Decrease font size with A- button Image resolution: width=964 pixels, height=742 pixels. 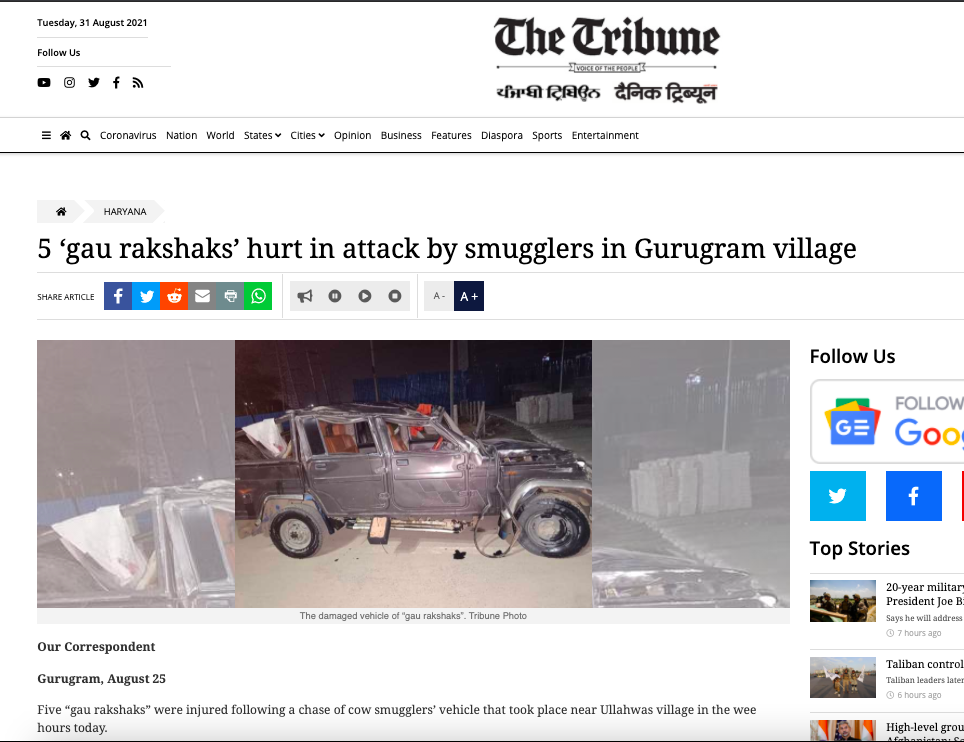[439, 296]
